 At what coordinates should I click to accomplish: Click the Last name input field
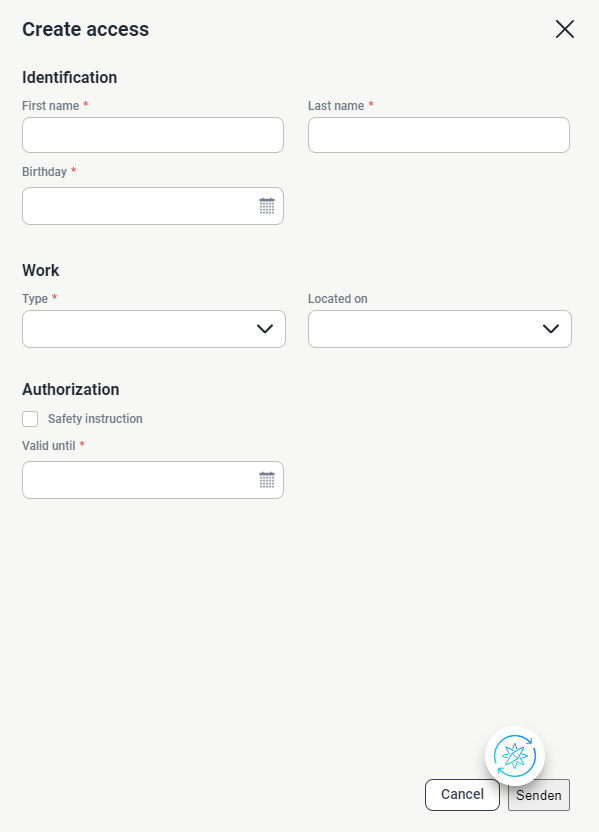coord(438,134)
